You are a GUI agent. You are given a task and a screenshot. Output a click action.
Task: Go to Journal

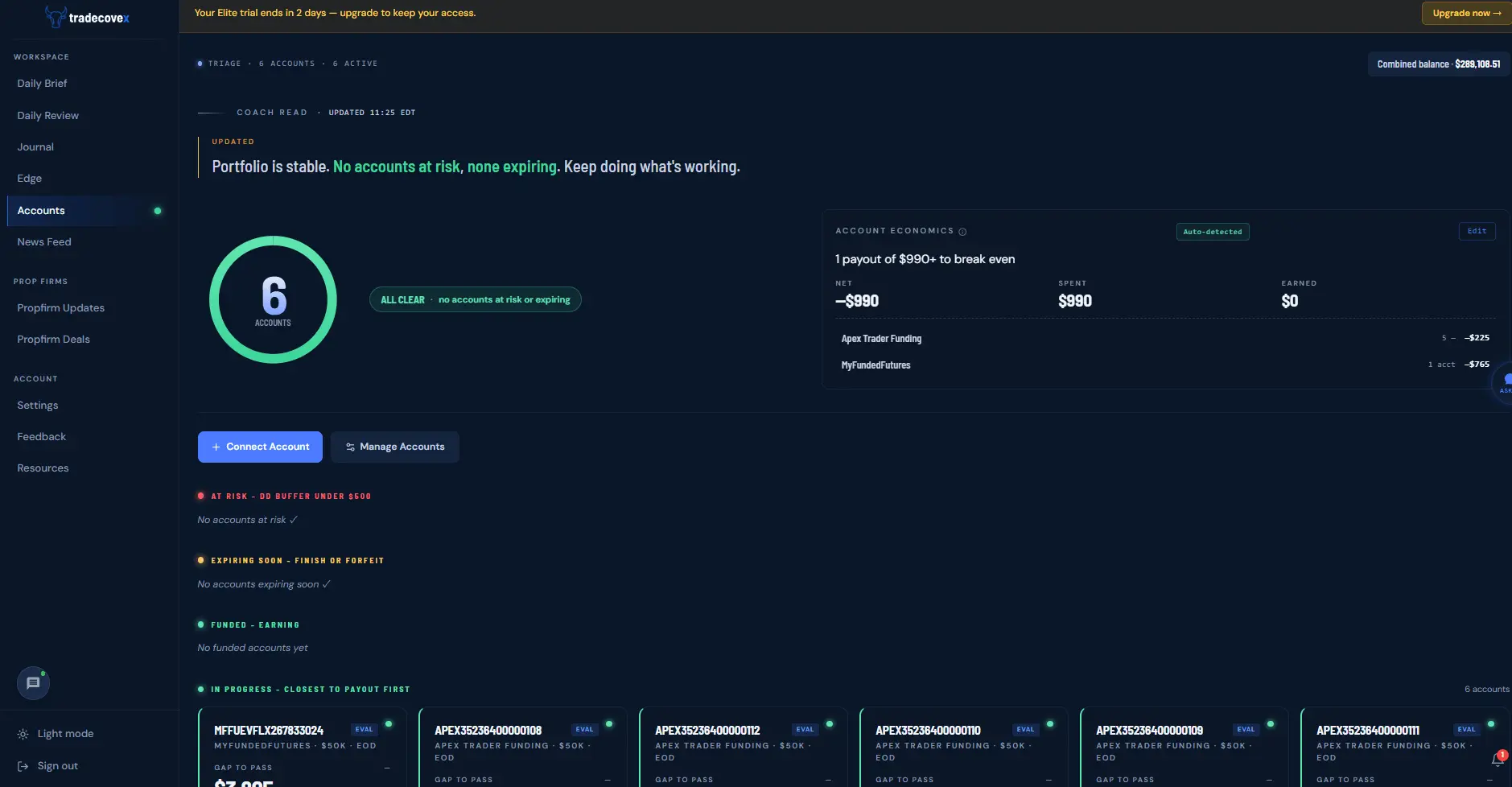[35, 147]
